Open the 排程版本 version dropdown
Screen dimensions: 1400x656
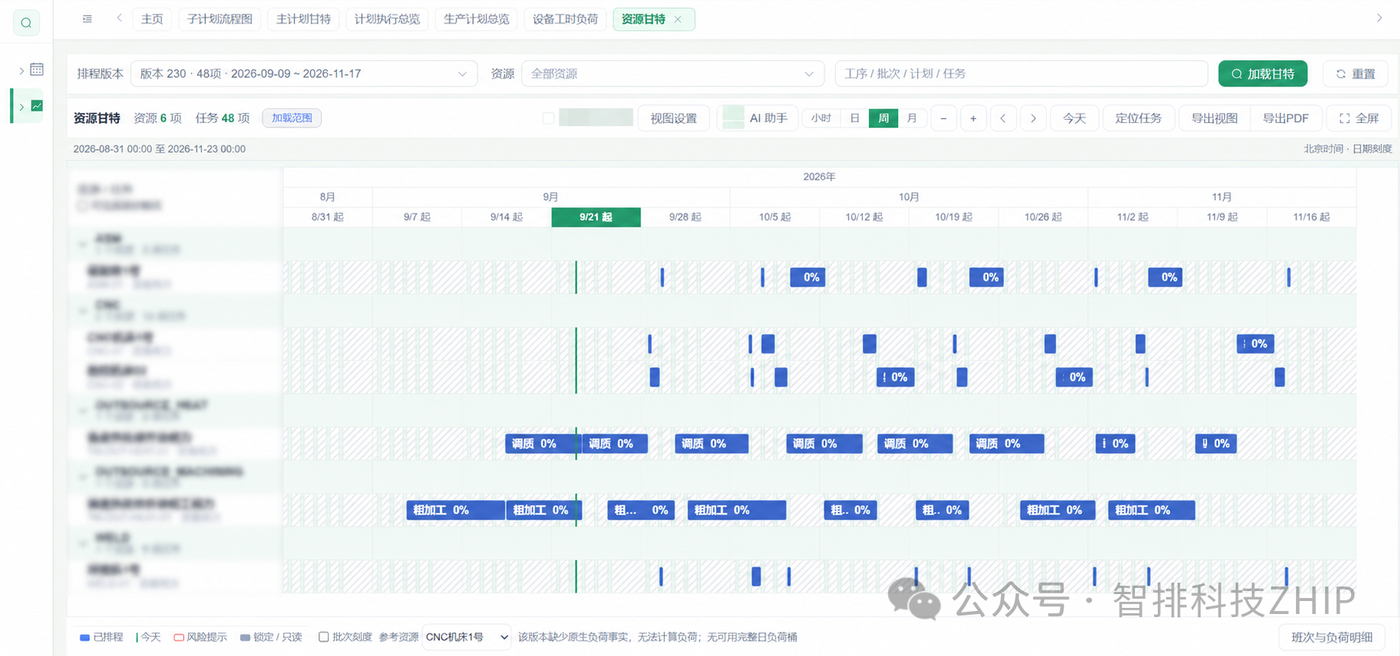point(304,74)
